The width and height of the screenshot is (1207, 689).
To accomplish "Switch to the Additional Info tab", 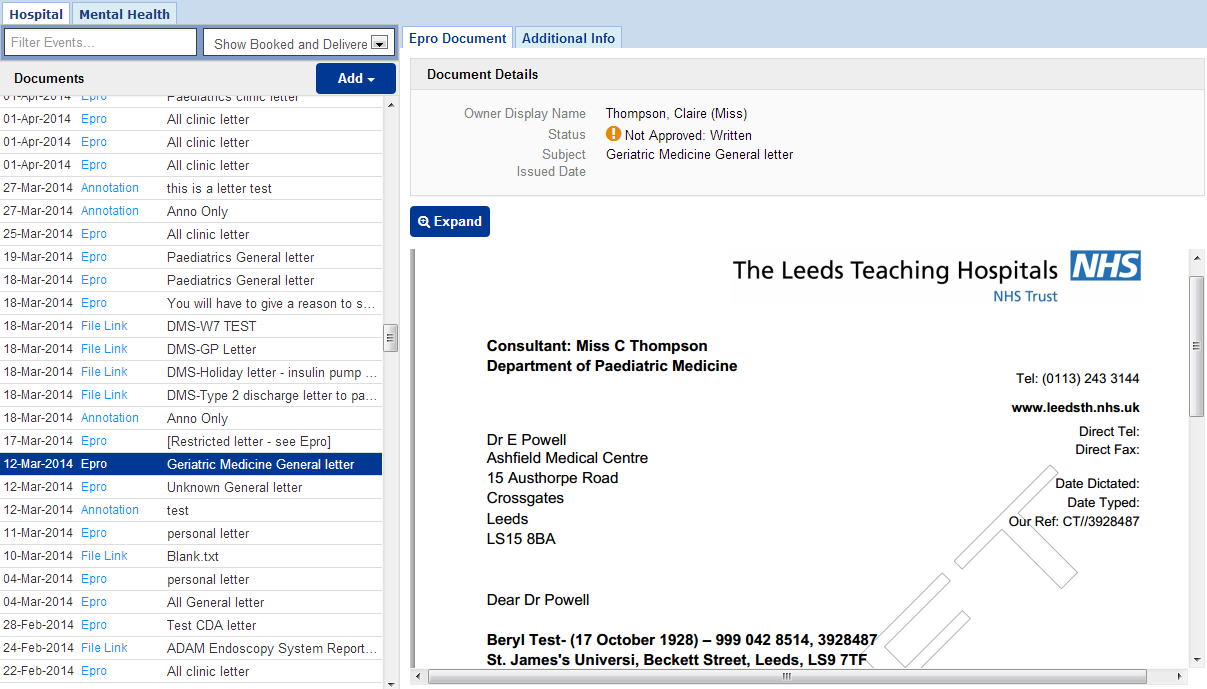I will pos(568,38).
